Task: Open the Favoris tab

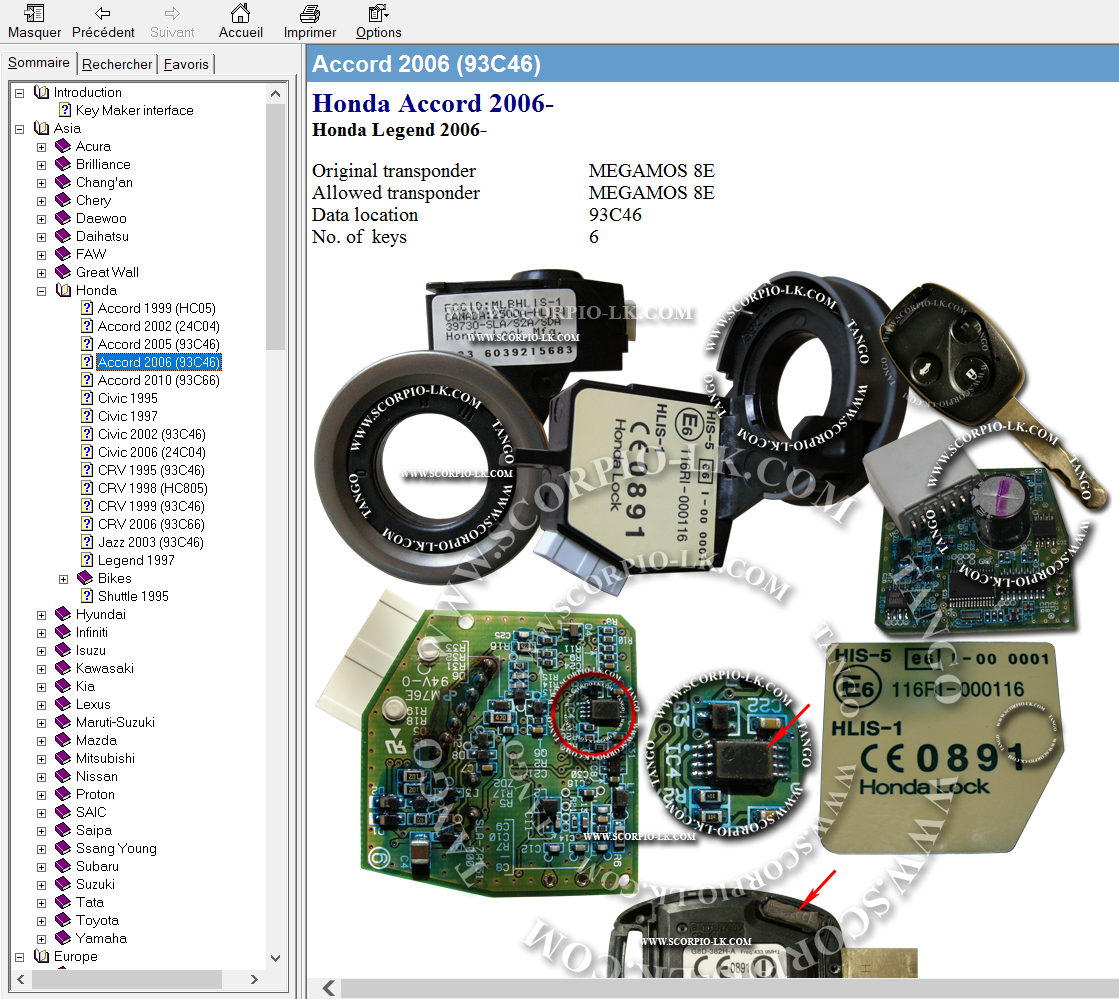Action: point(186,64)
